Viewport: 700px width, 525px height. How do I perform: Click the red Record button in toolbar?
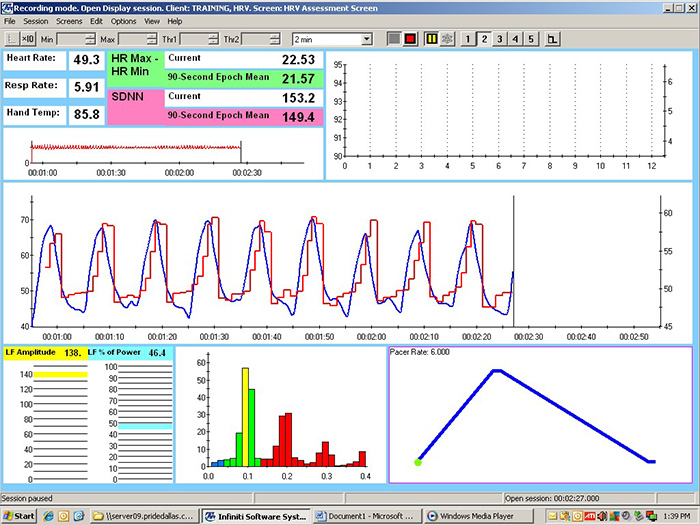click(410, 38)
